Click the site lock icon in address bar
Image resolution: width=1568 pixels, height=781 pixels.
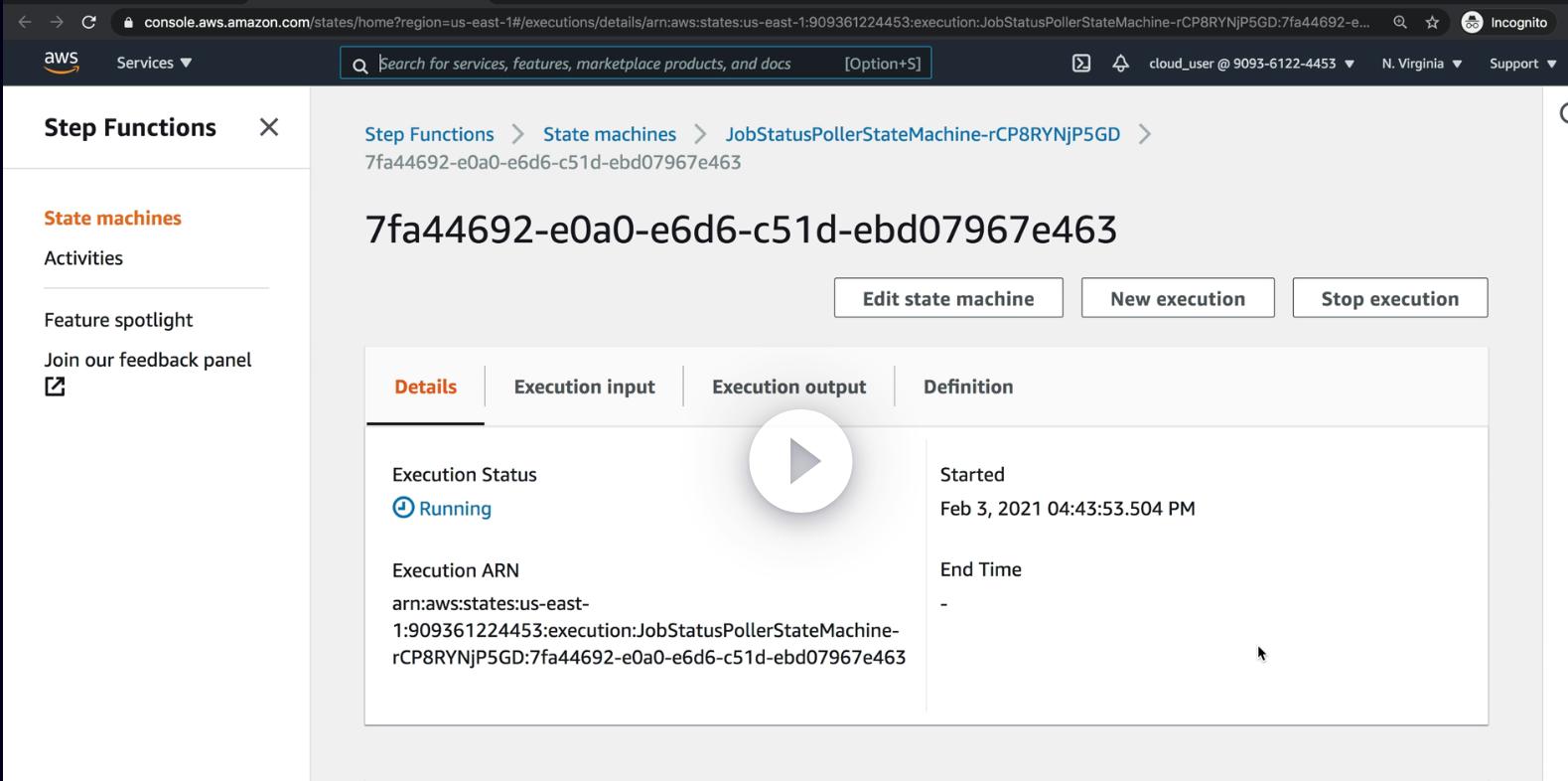click(x=128, y=22)
